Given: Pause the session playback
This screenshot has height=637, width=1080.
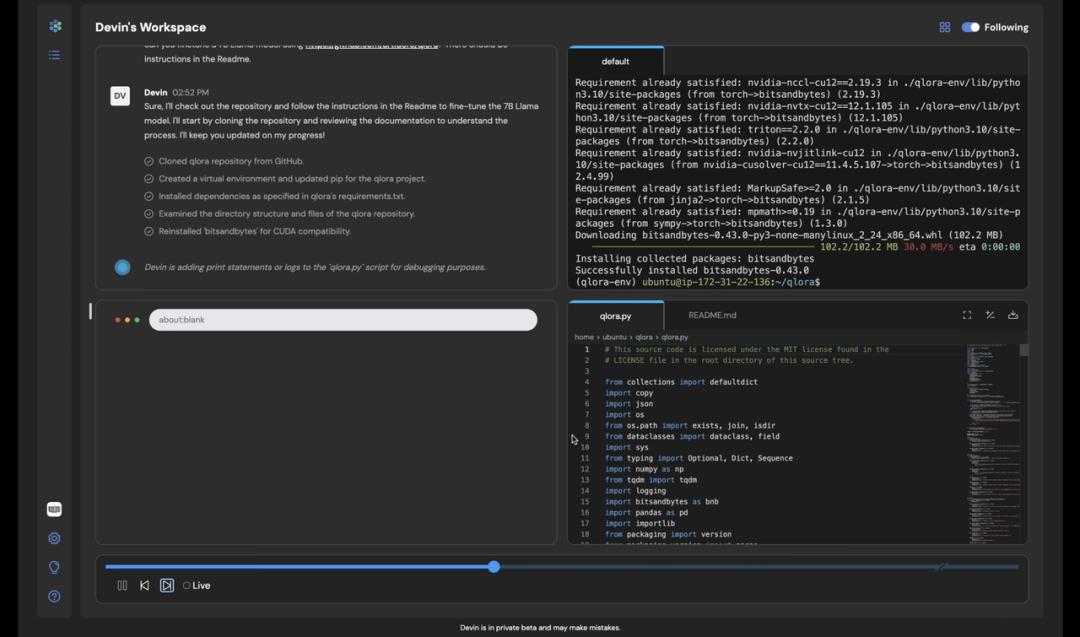Looking at the screenshot, I should click(122, 586).
